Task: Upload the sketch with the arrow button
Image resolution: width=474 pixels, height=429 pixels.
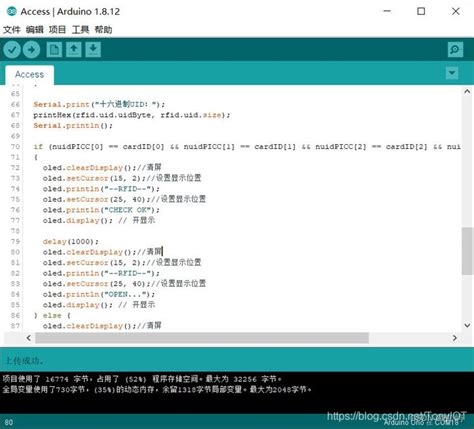Action: 31,50
